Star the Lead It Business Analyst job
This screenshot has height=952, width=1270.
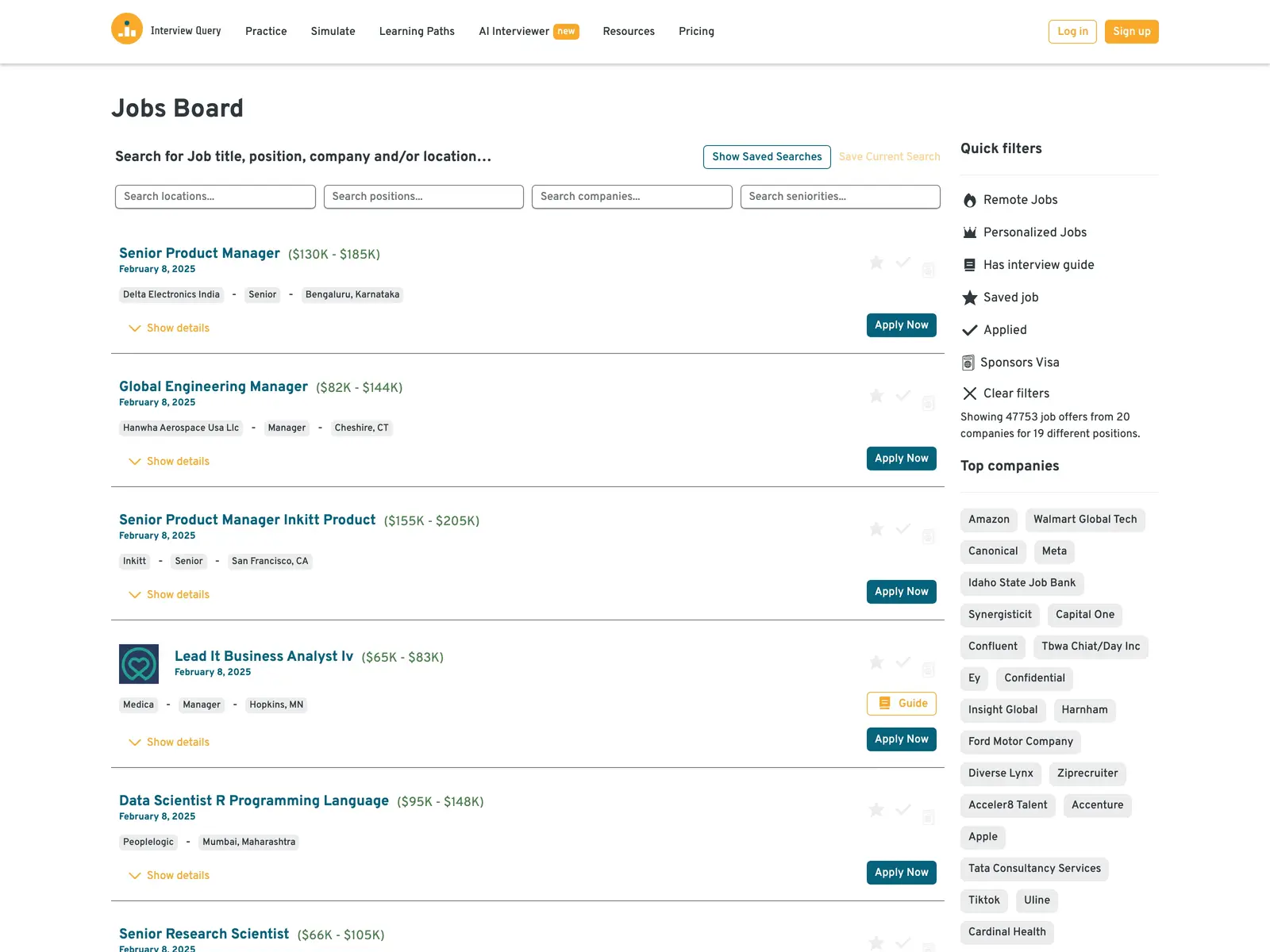pos(876,662)
